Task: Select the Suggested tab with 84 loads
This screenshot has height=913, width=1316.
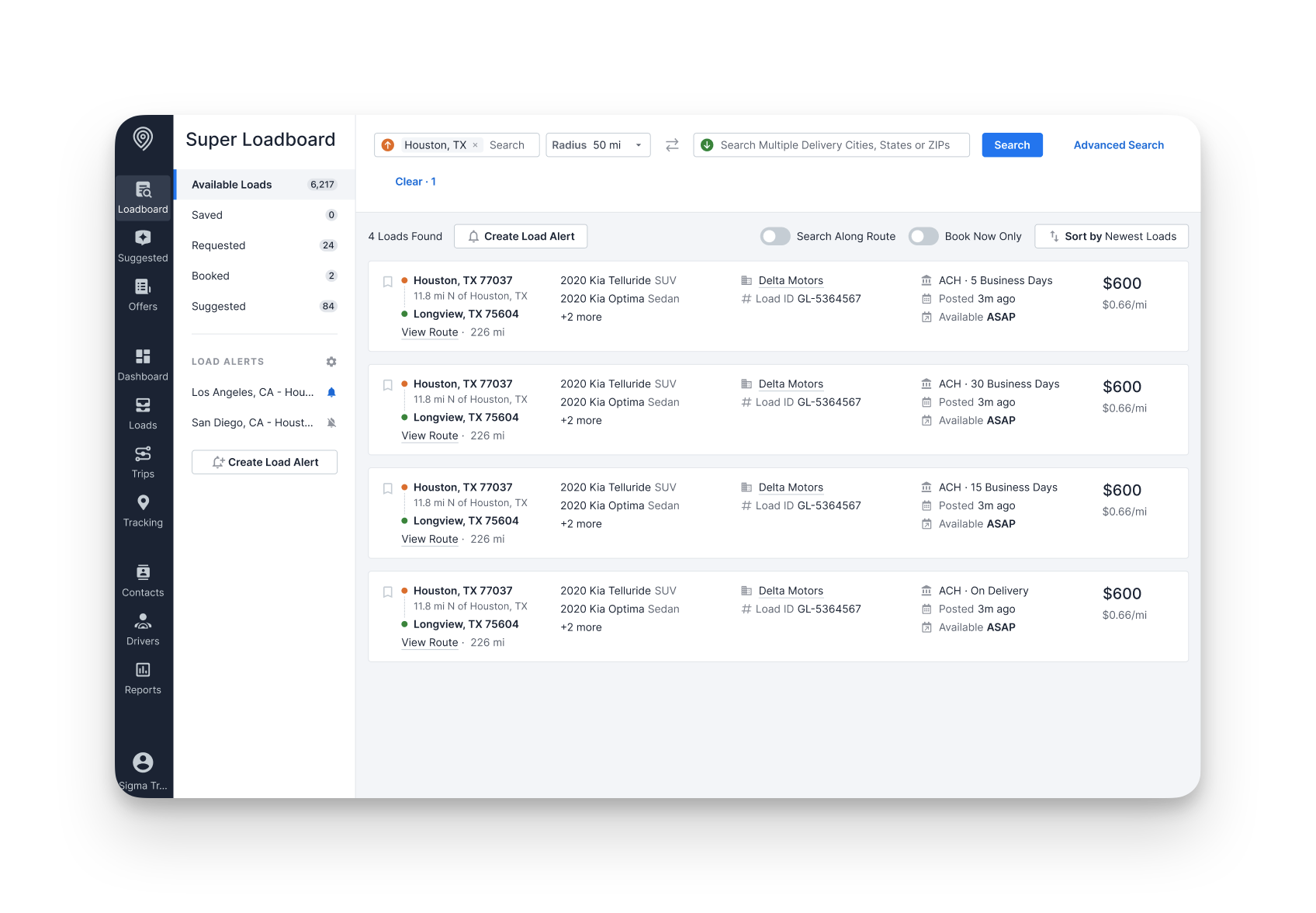Action: click(265, 306)
